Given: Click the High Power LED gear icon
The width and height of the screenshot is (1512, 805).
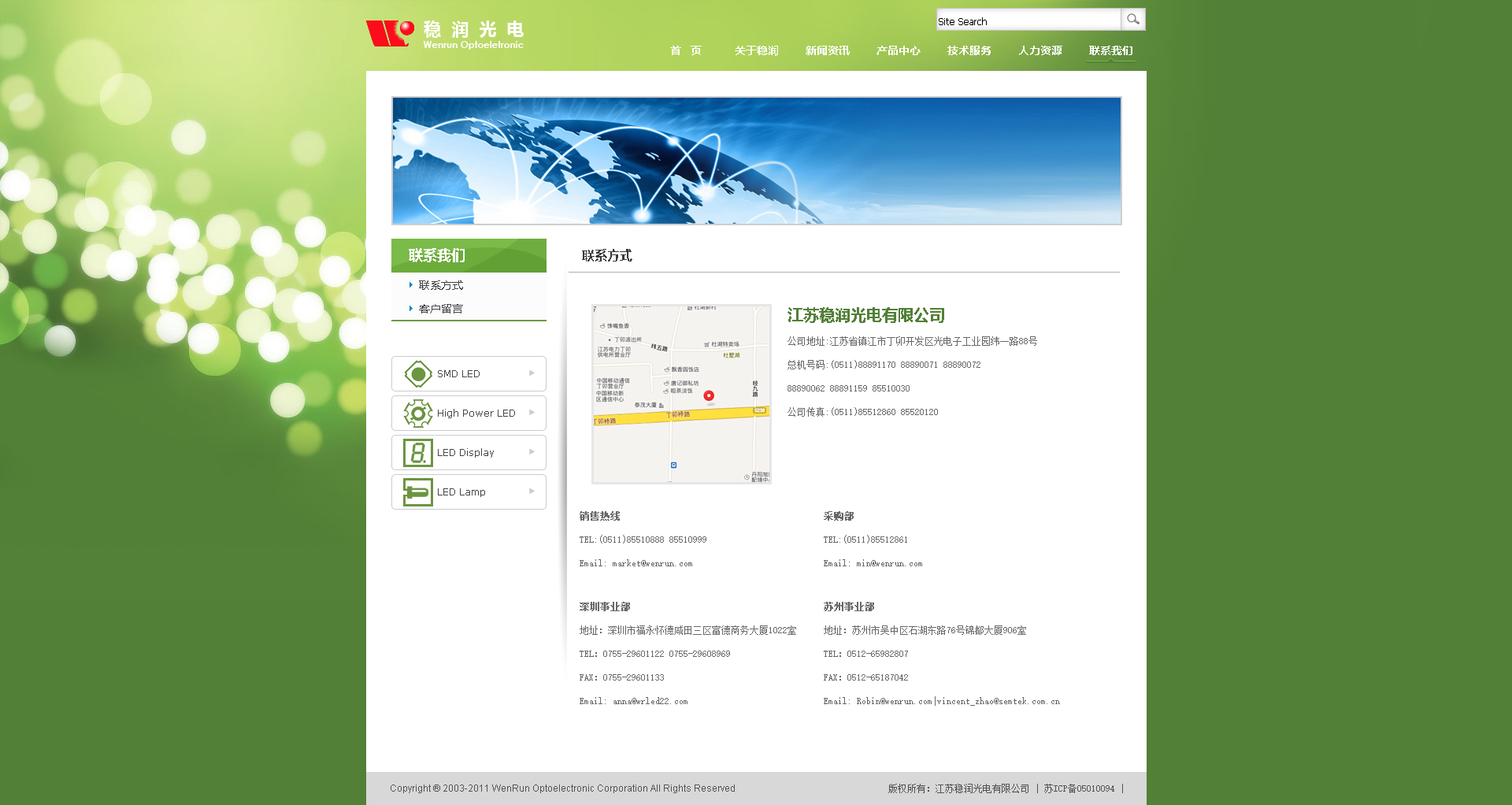Looking at the screenshot, I should [417, 414].
